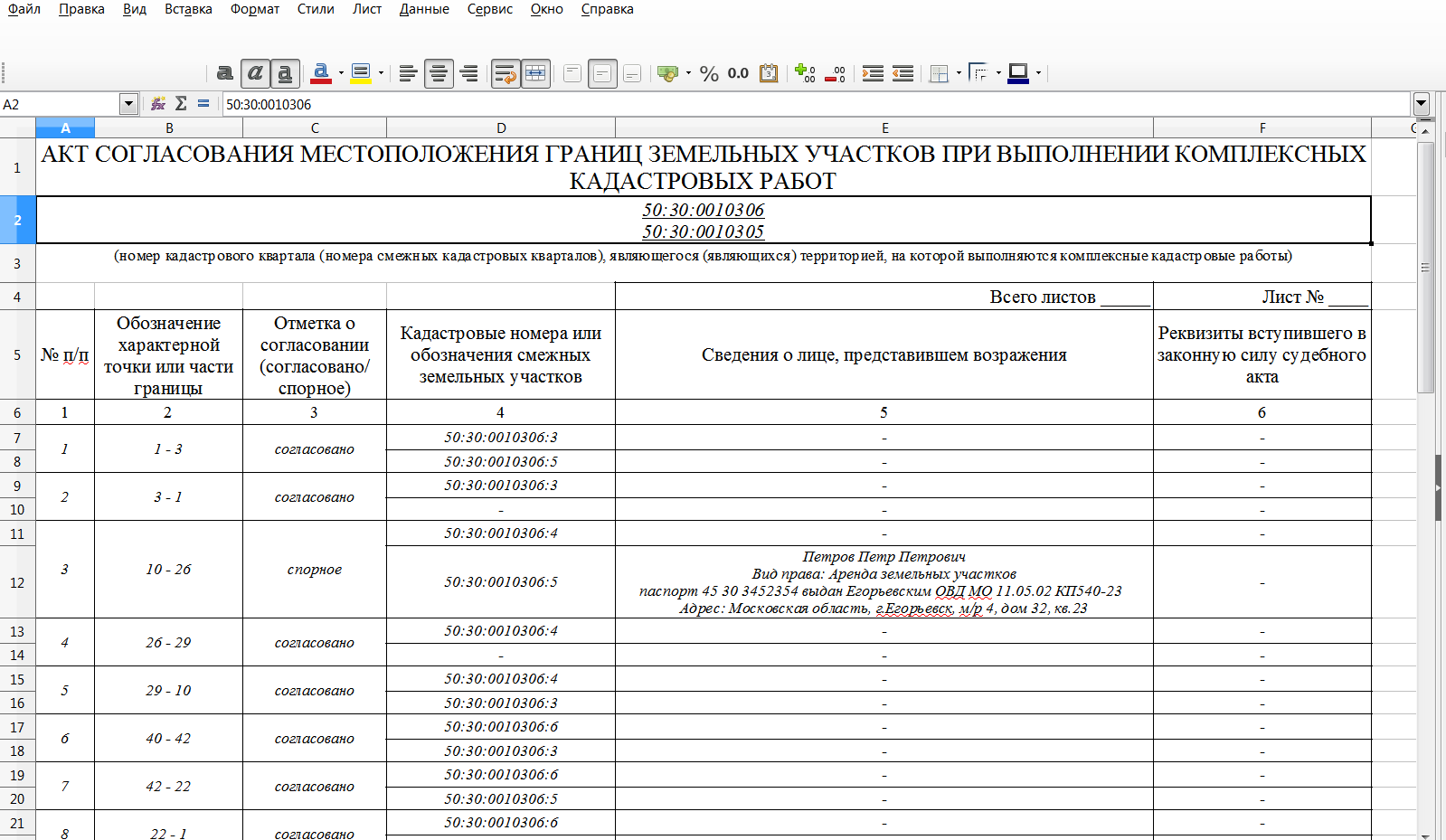This screenshot has height=840, width=1446.
Task: Toggle bold formatting icon
Action: tap(225, 73)
